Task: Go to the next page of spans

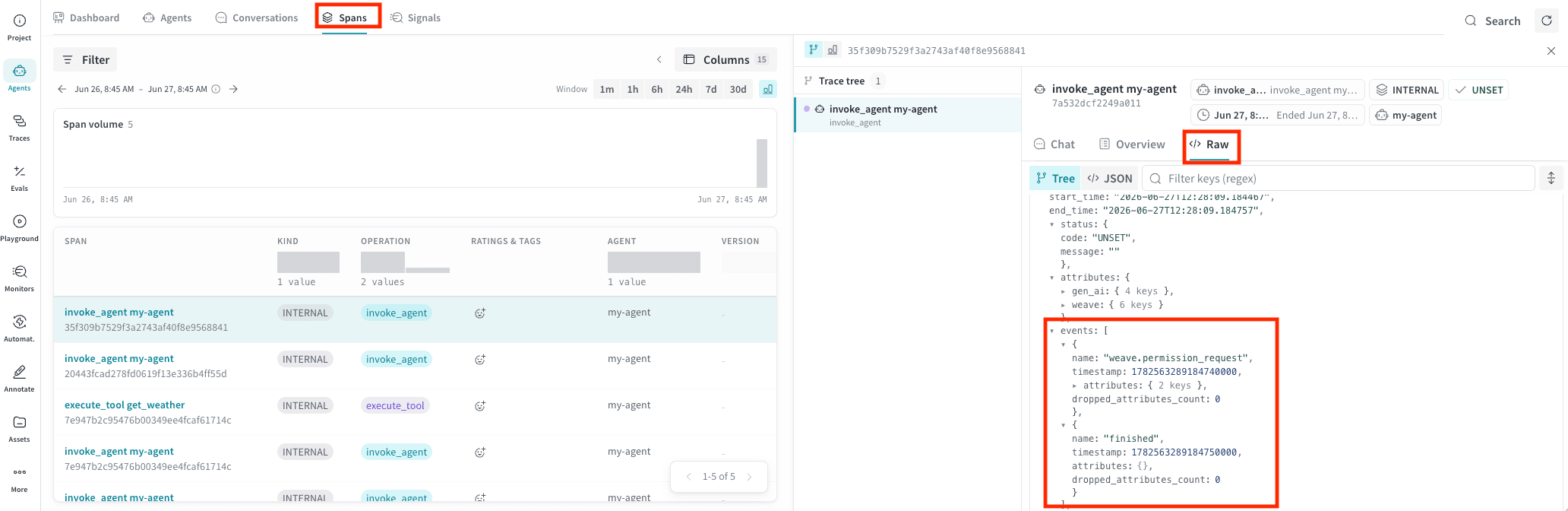Action: pos(750,477)
